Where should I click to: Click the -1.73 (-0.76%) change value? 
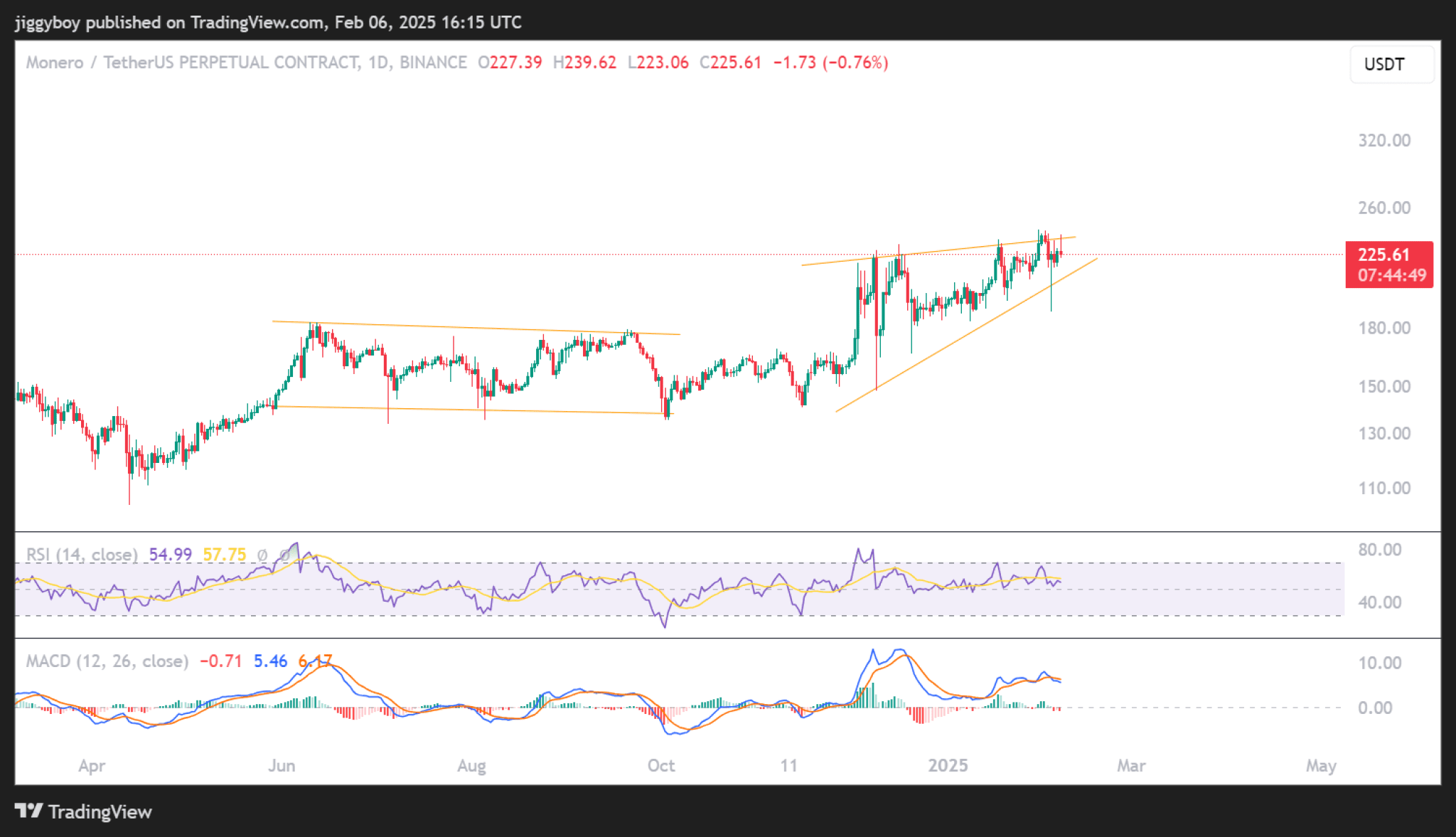[830, 63]
